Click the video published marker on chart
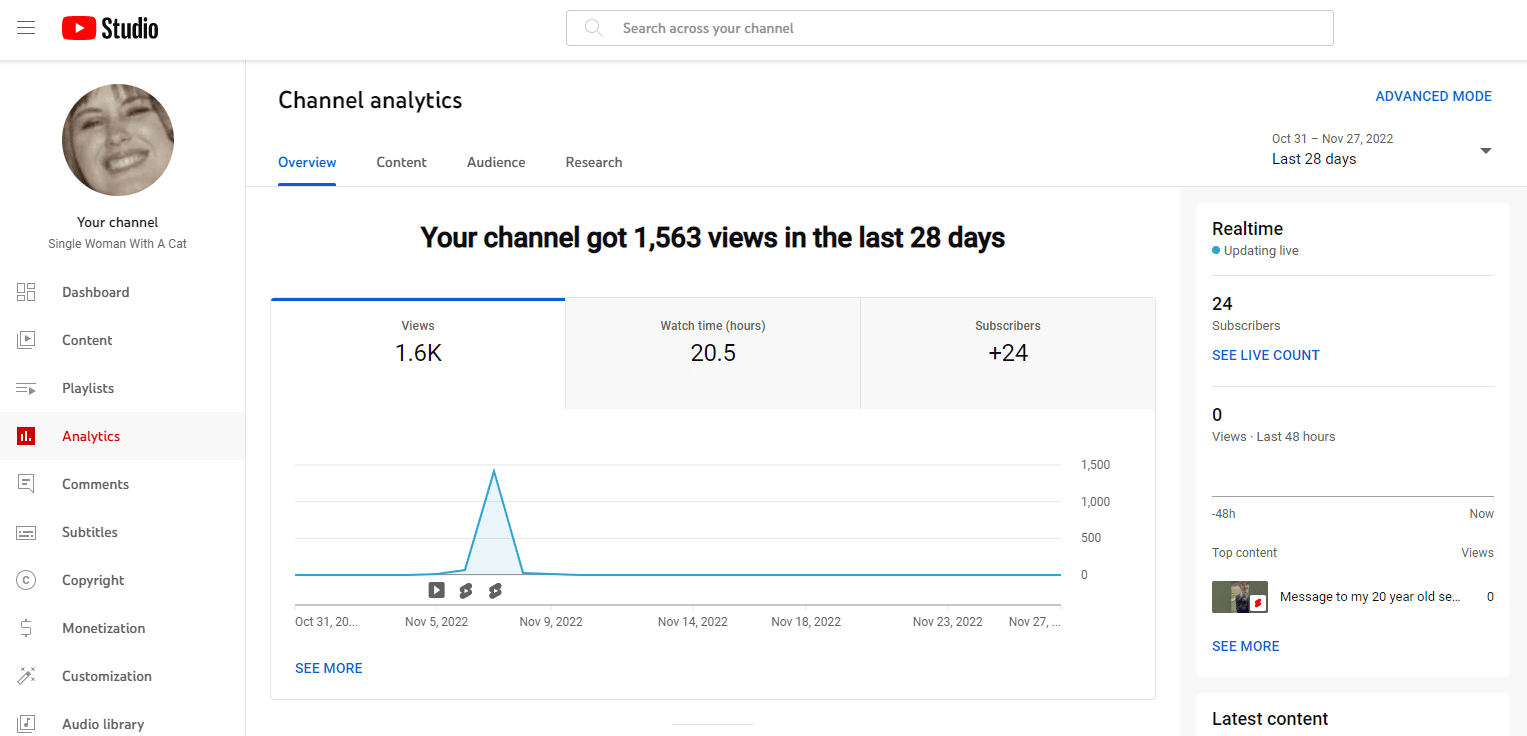 (x=437, y=590)
